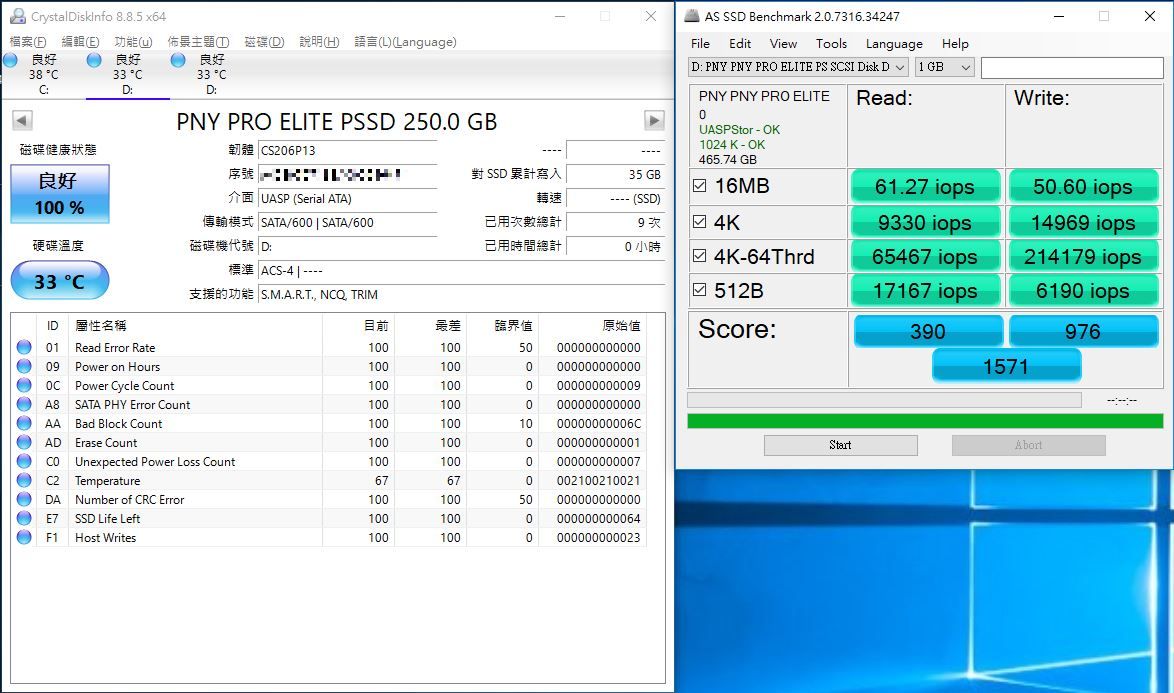Viewport: 1174px width, 693px height.
Task: Open the 功能(u) menu in CrystalDiskInfo
Action: tap(133, 42)
